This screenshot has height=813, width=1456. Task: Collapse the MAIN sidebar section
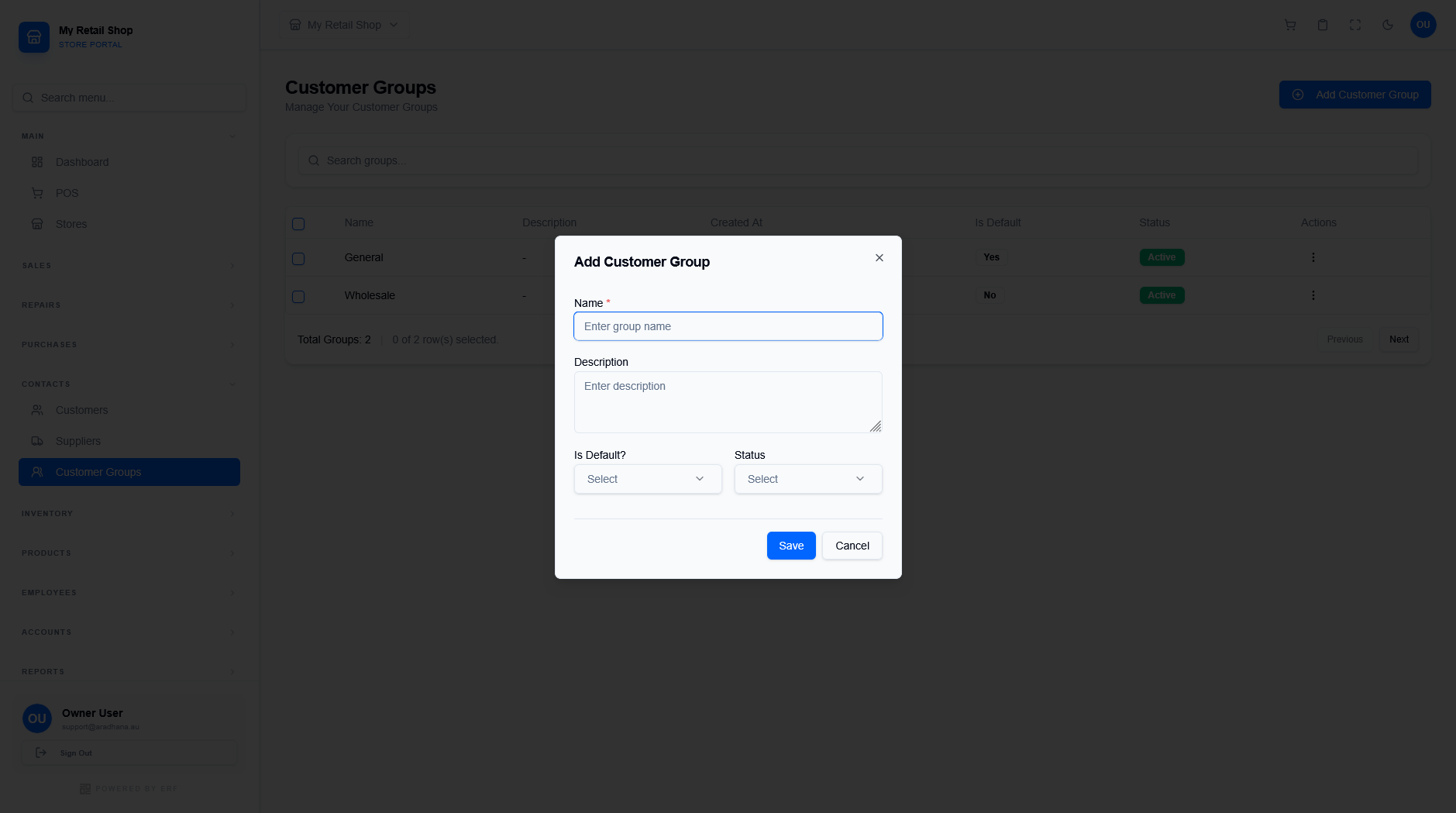click(129, 136)
